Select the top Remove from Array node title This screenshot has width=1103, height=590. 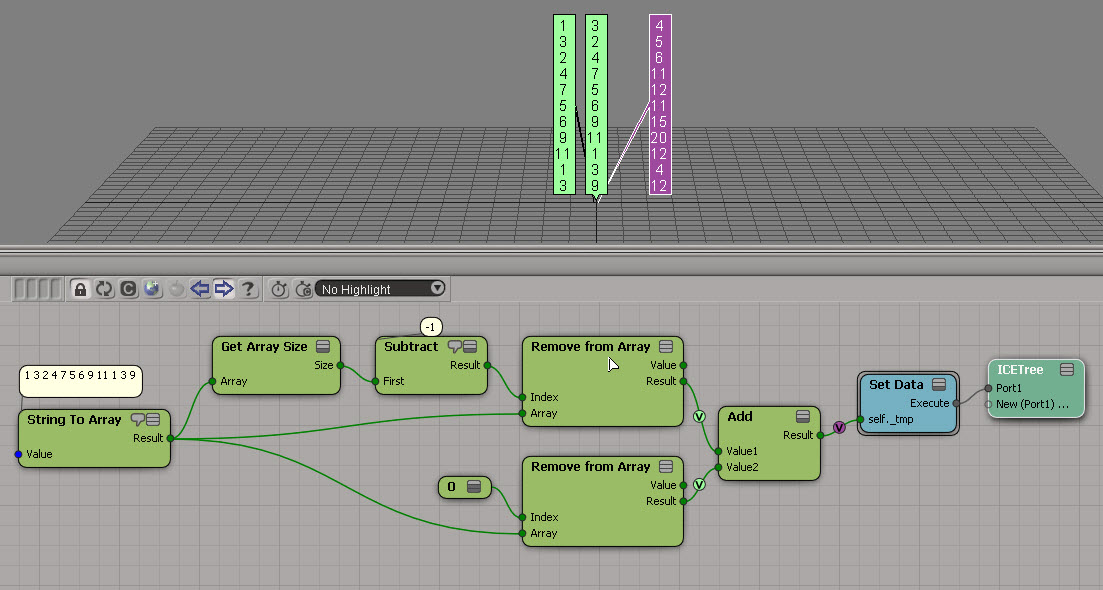(590, 347)
